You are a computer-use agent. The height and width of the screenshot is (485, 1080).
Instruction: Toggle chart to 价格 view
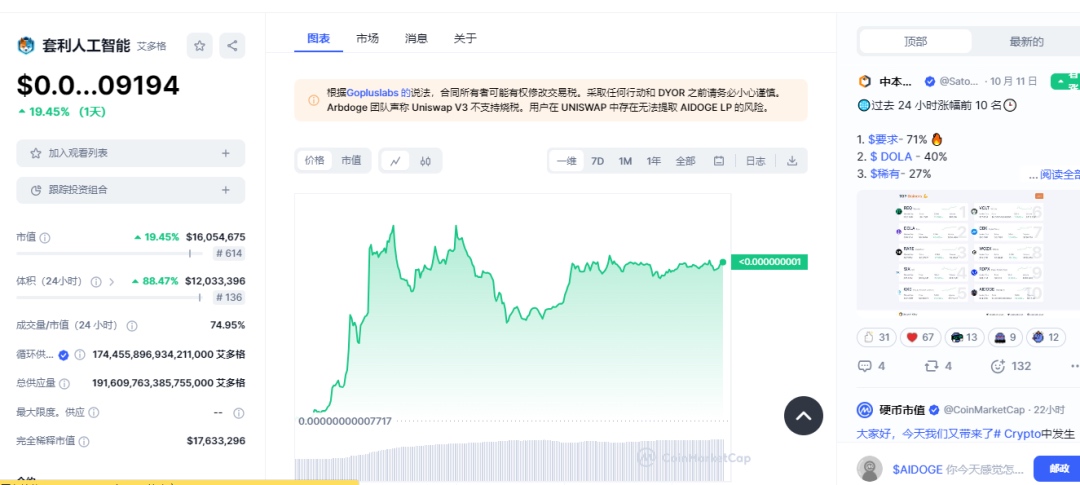click(x=315, y=161)
